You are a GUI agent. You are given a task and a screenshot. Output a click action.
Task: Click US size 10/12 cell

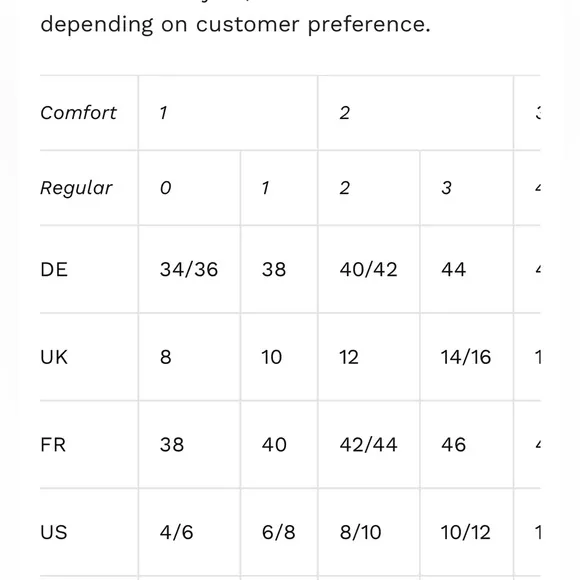click(x=466, y=532)
